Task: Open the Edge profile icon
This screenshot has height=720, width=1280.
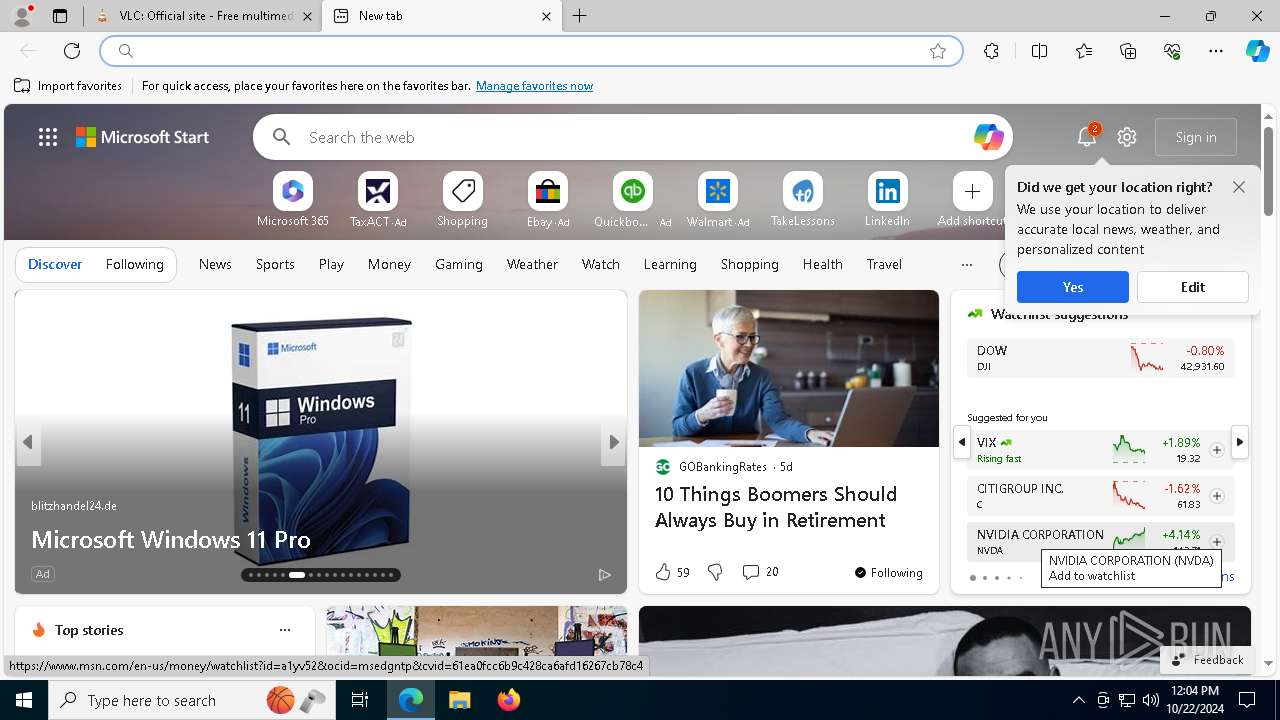Action: point(21,16)
